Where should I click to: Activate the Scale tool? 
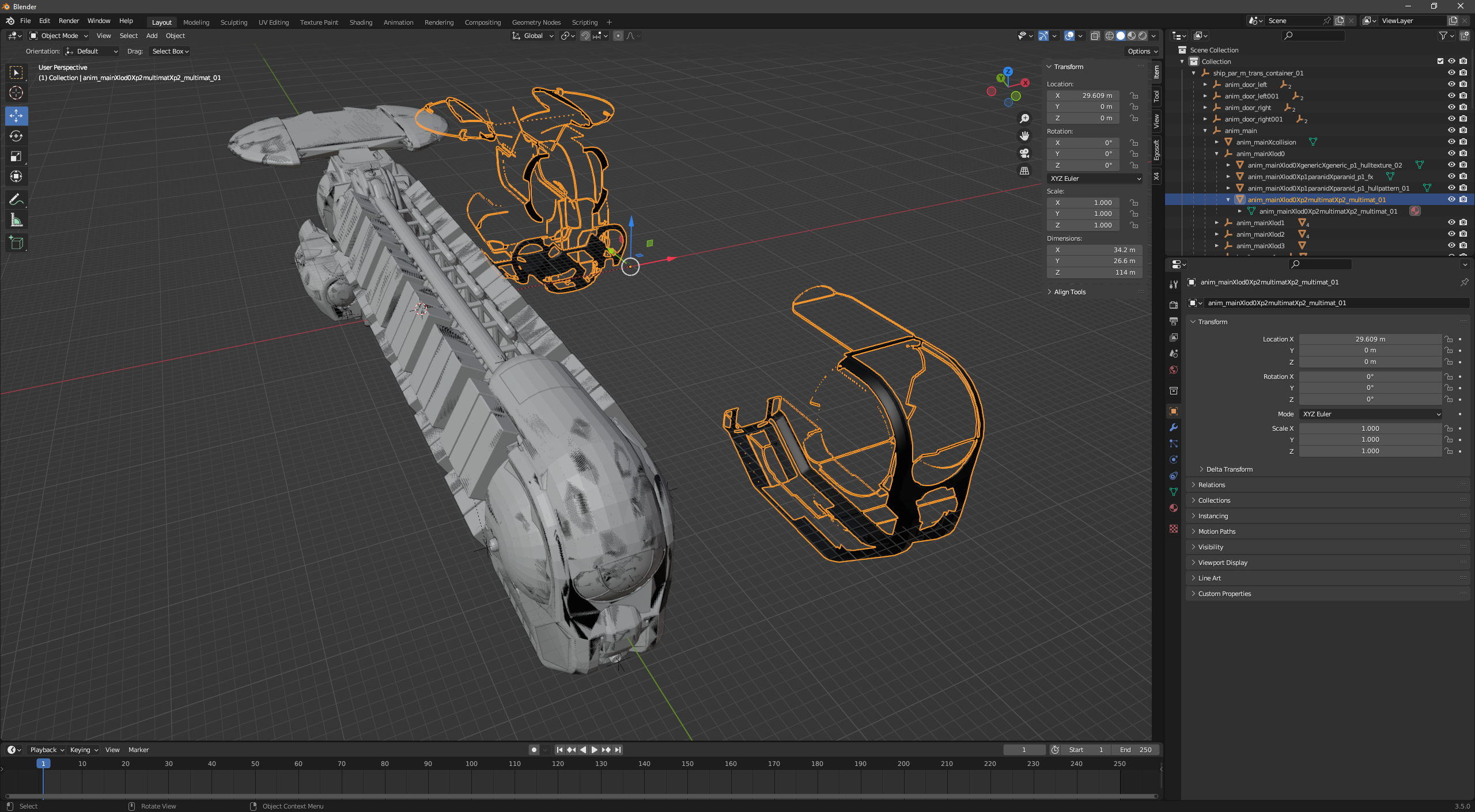pyautogui.click(x=16, y=156)
